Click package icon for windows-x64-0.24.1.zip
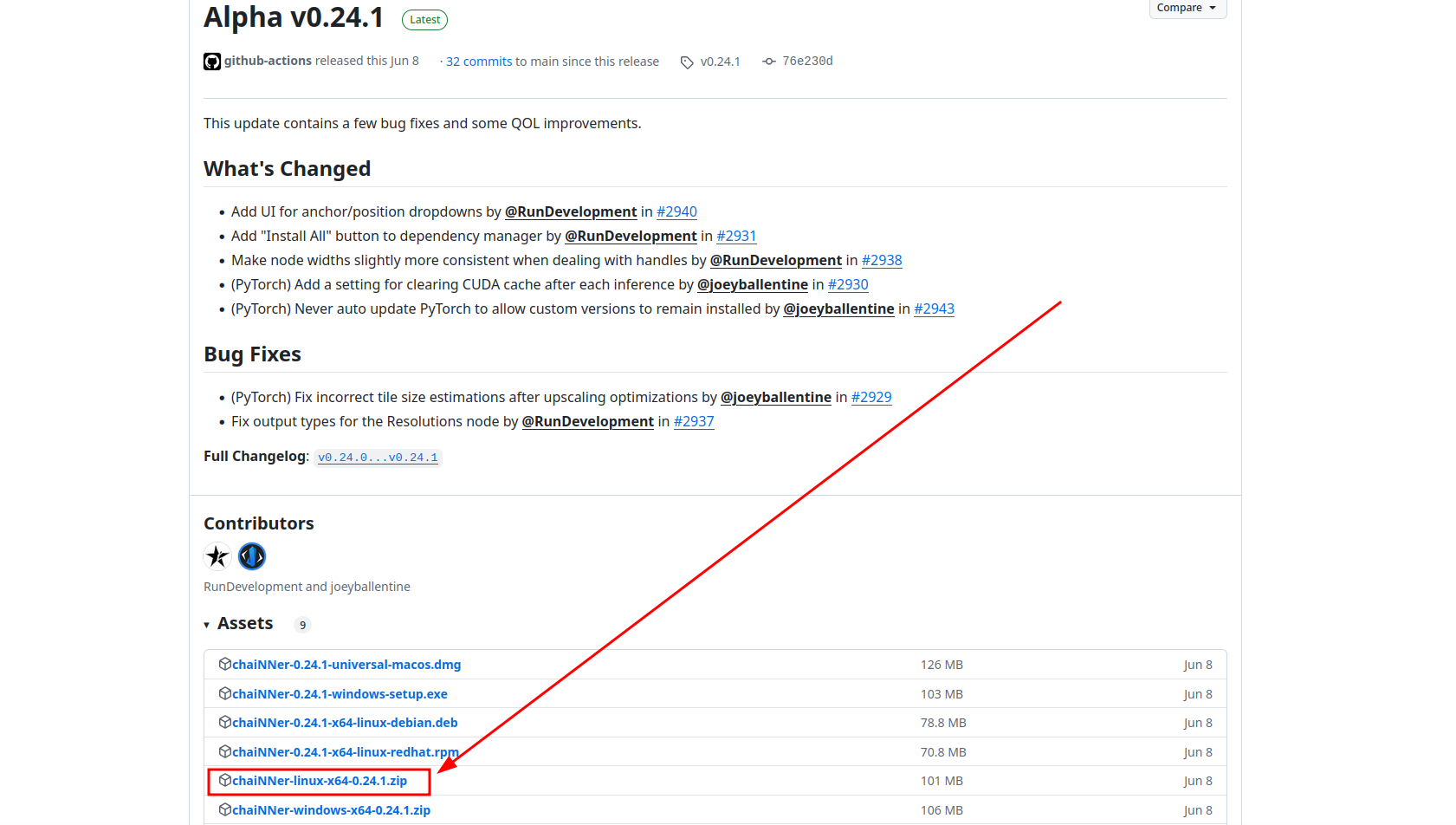Viewport: 1456px width, 825px height. point(225,809)
